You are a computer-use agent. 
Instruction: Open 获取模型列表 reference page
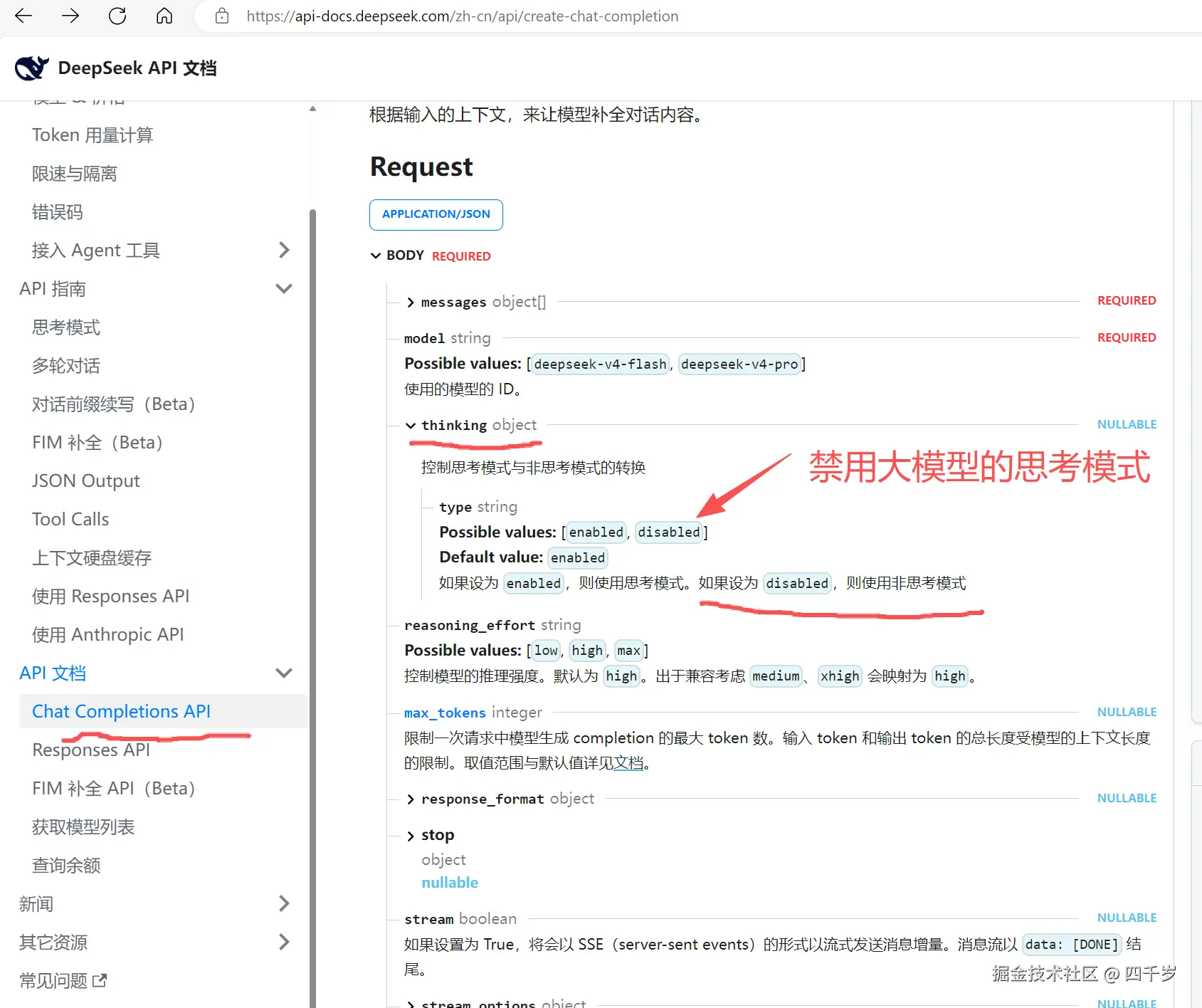83,826
